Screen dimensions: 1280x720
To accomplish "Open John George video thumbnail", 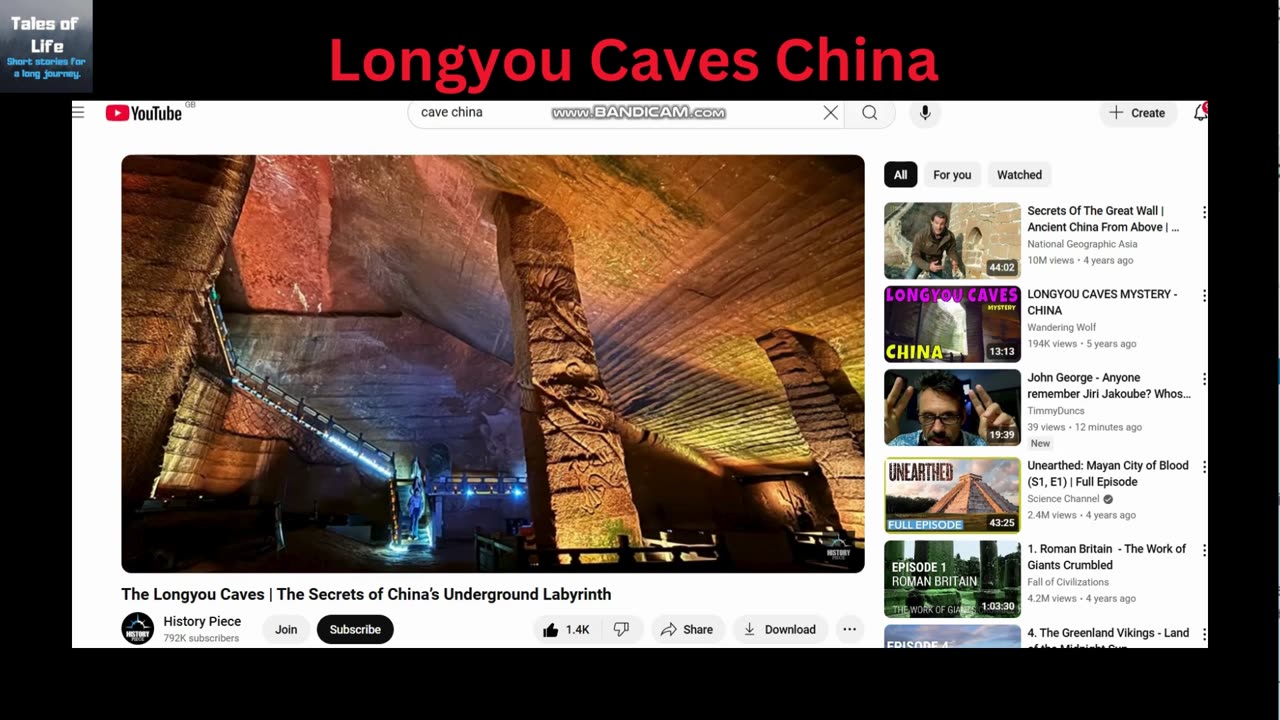I will 952,408.
